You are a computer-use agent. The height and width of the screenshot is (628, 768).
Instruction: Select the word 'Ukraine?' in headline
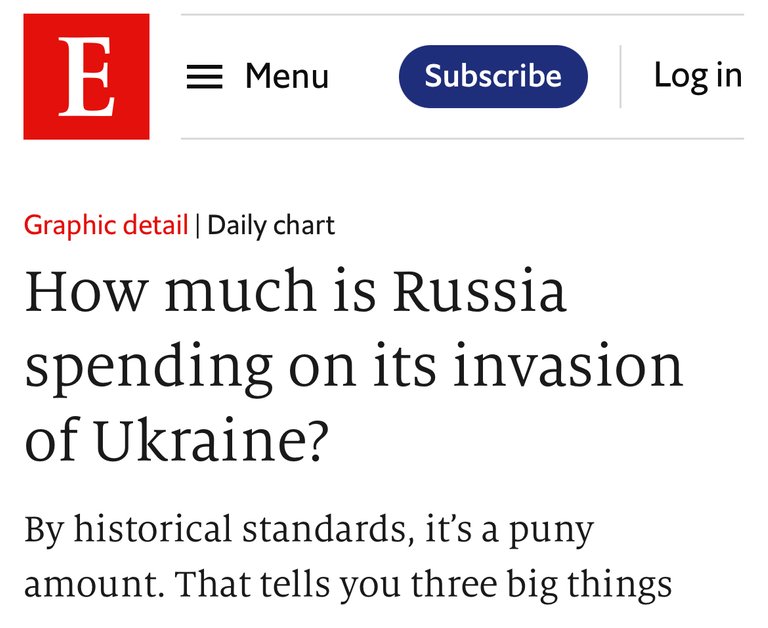(x=210, y=439)
